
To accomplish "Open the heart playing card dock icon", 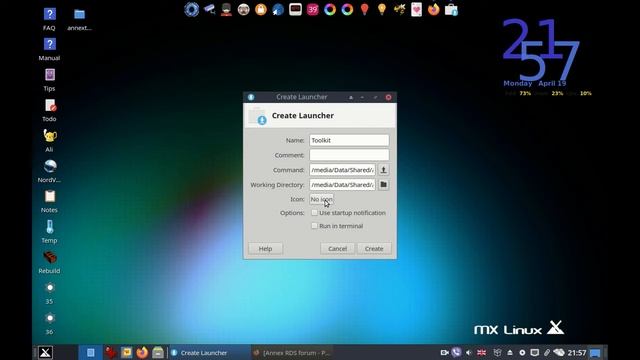I will [416, 9].
